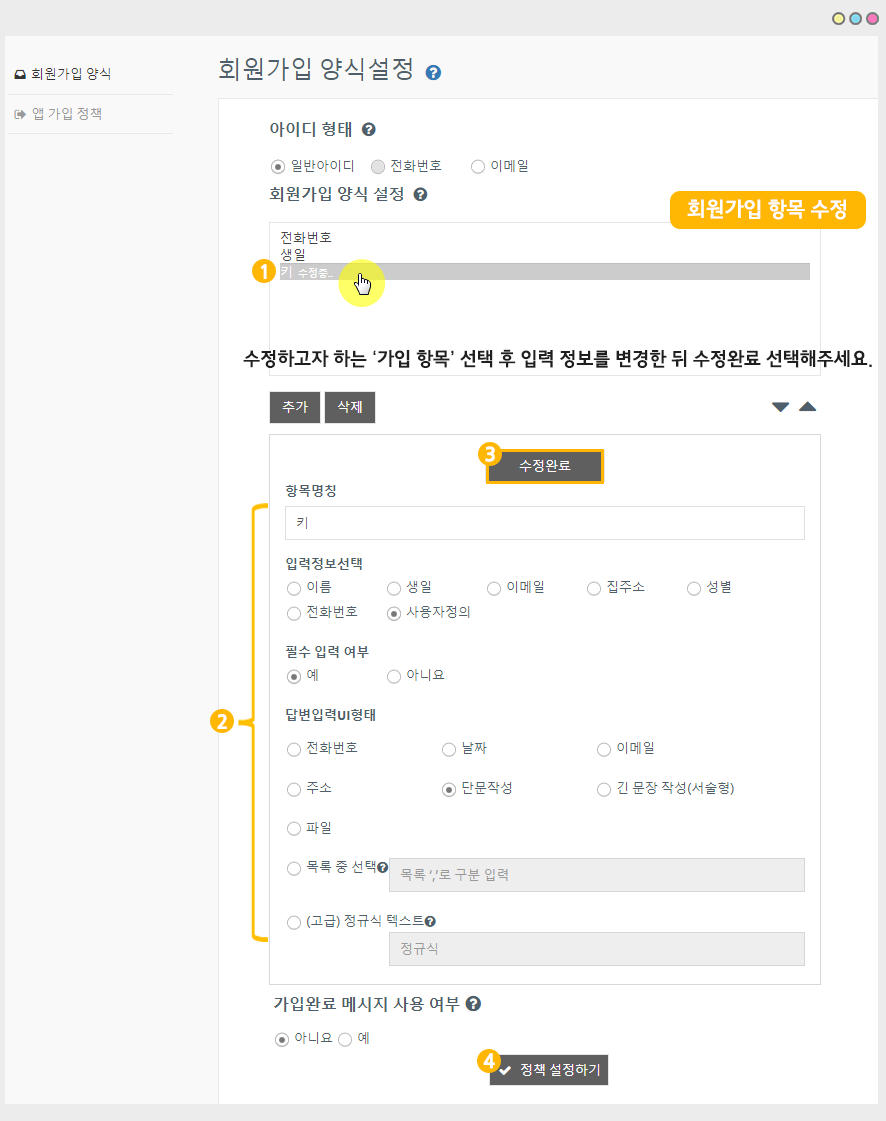The width and height of the screenshot is (886, 1121).
Task: Open 앱 가입 정책 in sidebar
Action: (x=66, y=114)
